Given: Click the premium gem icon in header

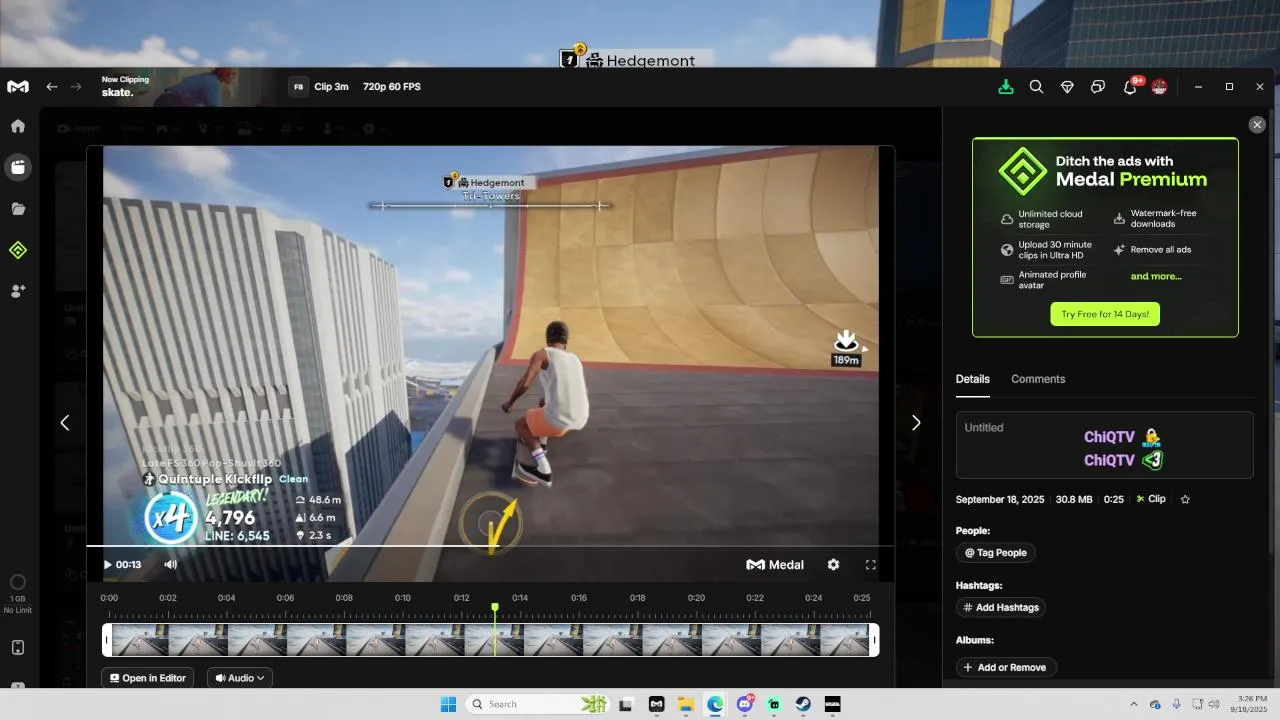Looking at the screenshot, I should [1067, 87].
